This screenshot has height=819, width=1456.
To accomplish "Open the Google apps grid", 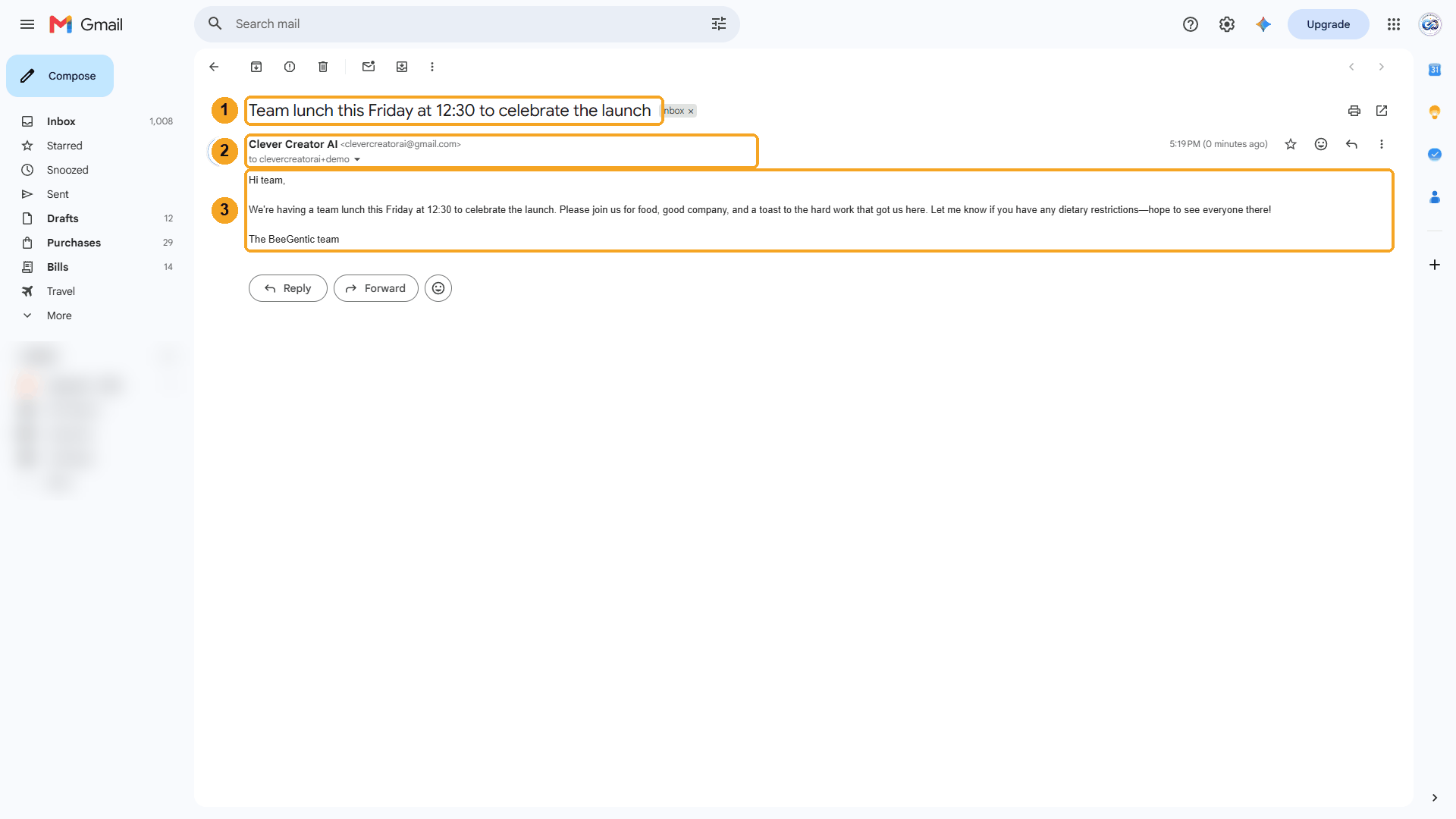I will tap(1394, 24).
